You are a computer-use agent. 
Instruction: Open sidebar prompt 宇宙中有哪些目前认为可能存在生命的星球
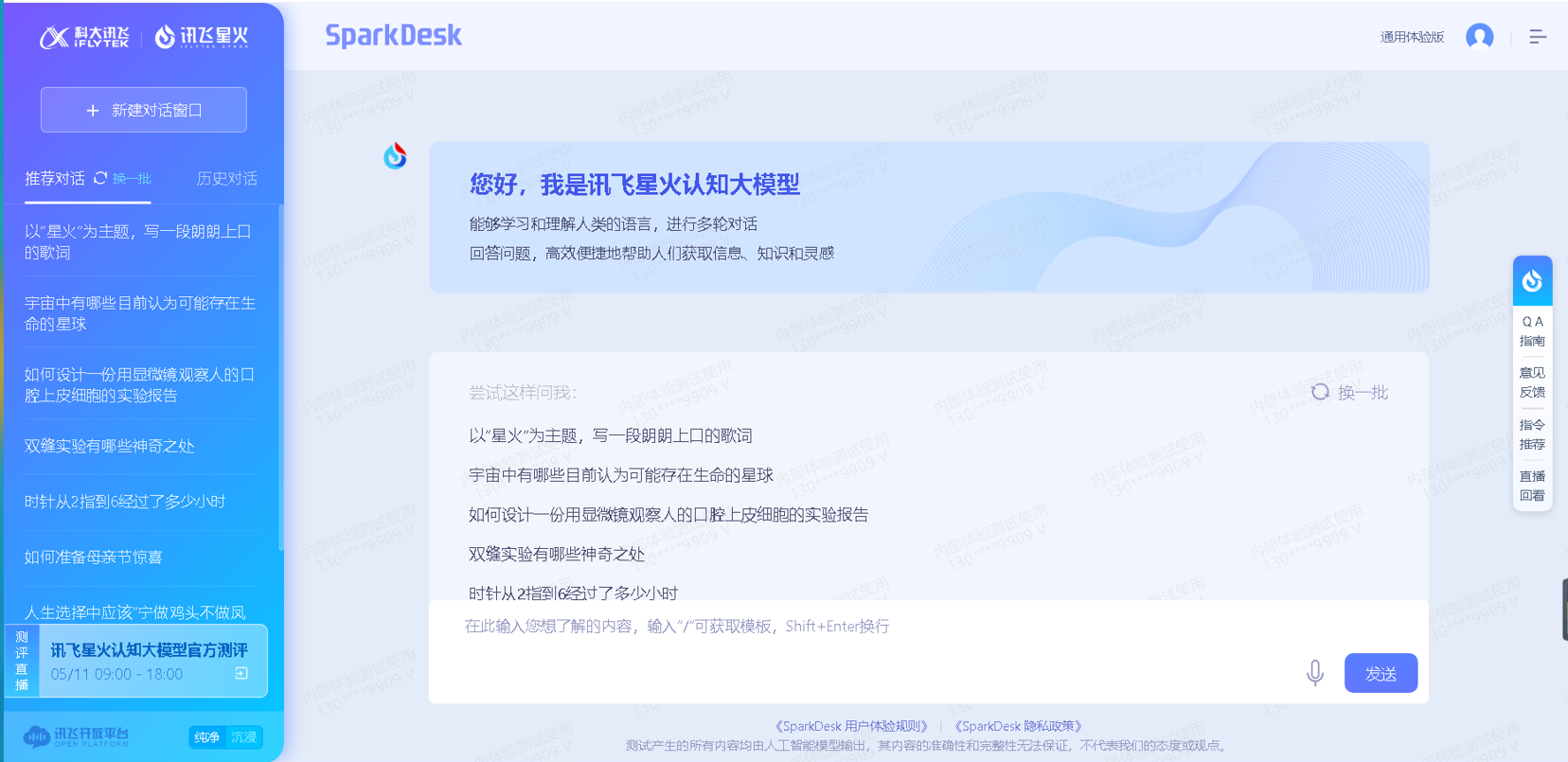pos(139,313)
